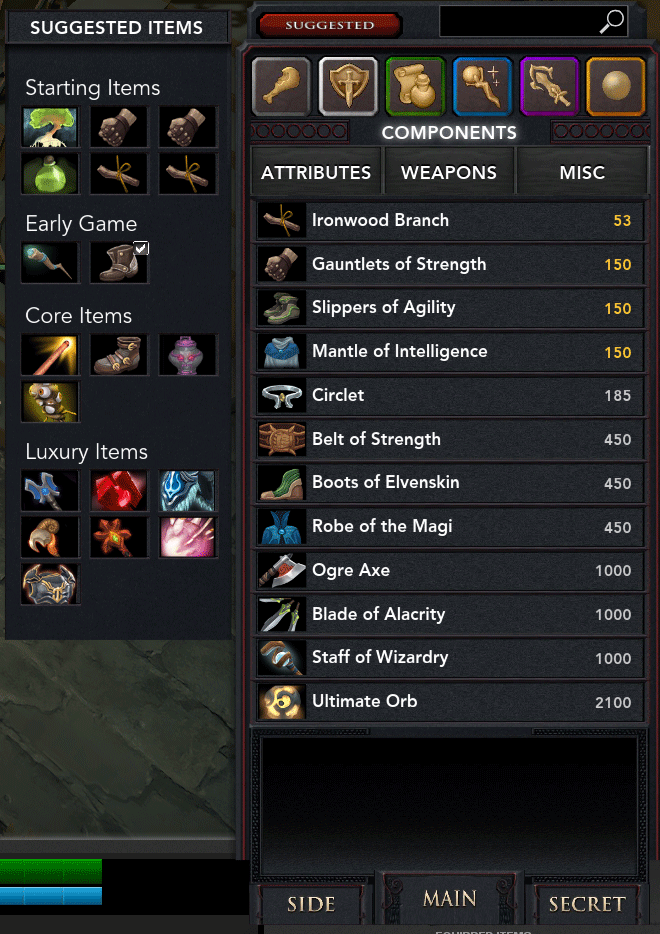This screenshot has height=934, width=660.
Task: Open the purple-bordered weapons category icon
Action: click(x=549, y=86)
